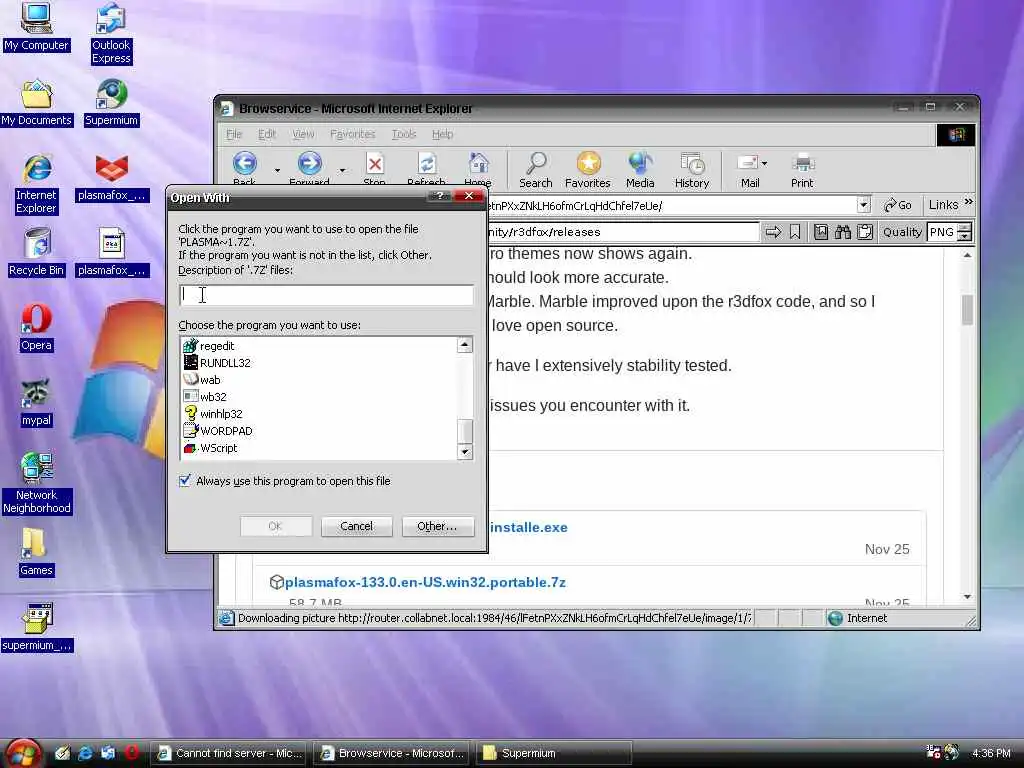Click the plasmafox-133.0 portable.7z link
1024x768 pixels.
click(425, 582)
